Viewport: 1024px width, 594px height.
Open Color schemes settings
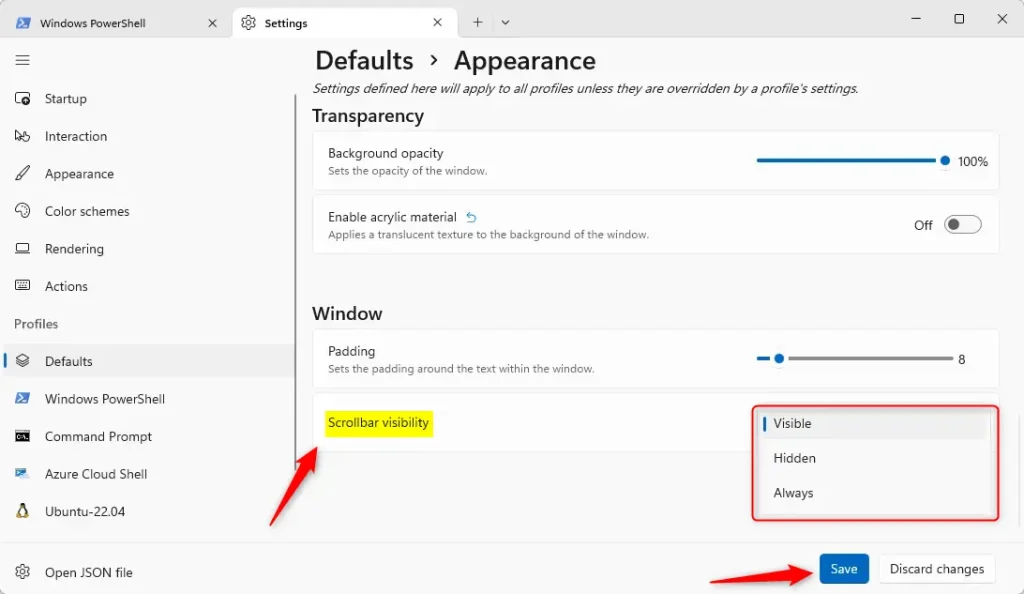(x=149, y=211)
